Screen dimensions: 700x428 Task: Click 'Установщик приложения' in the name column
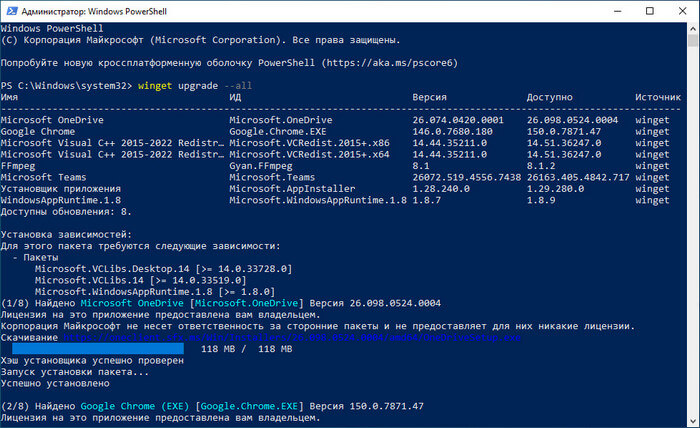pos(61,189)
